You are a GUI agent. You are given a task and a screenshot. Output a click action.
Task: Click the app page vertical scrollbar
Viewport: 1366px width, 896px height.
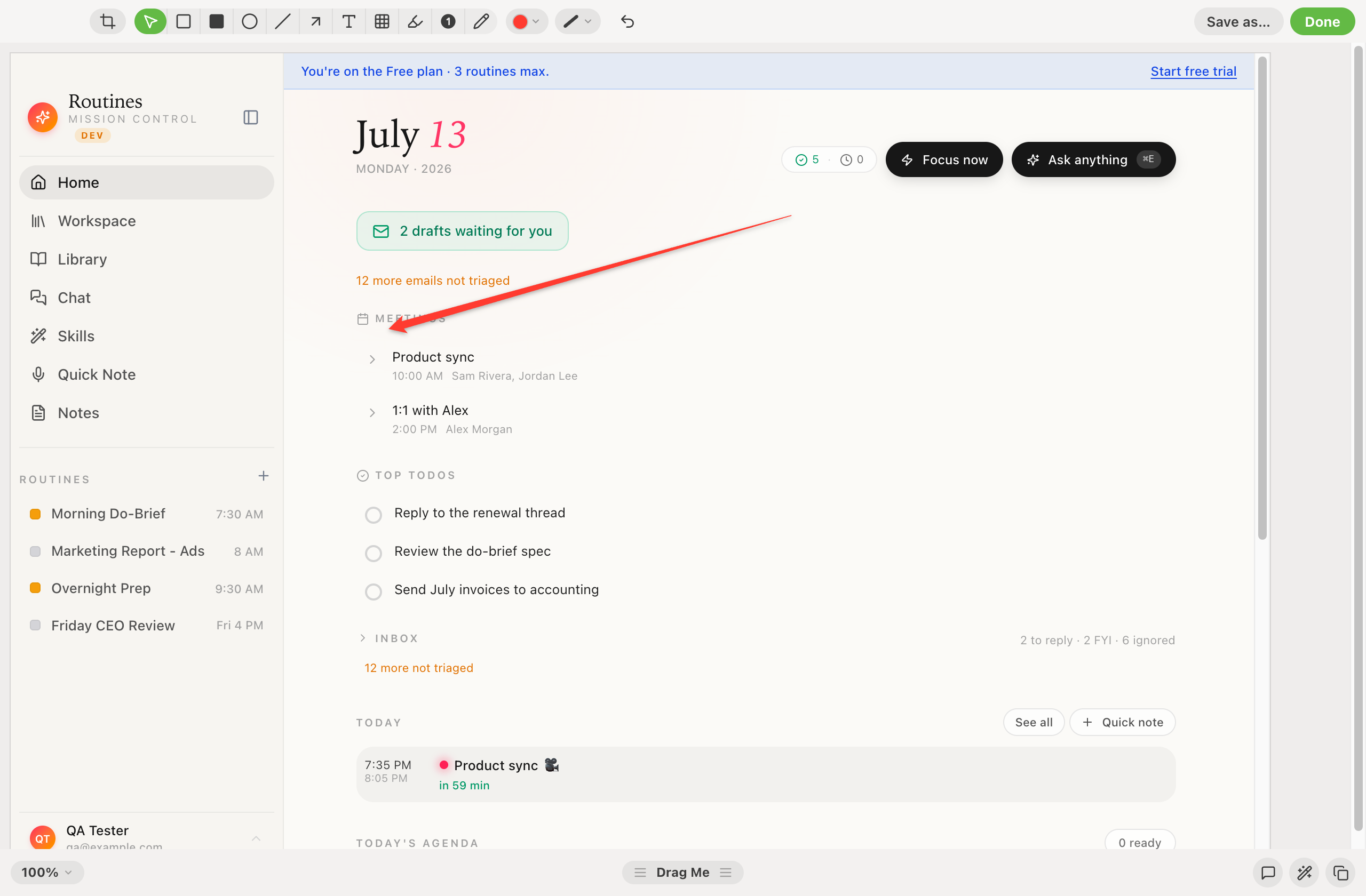point(1262,298)
